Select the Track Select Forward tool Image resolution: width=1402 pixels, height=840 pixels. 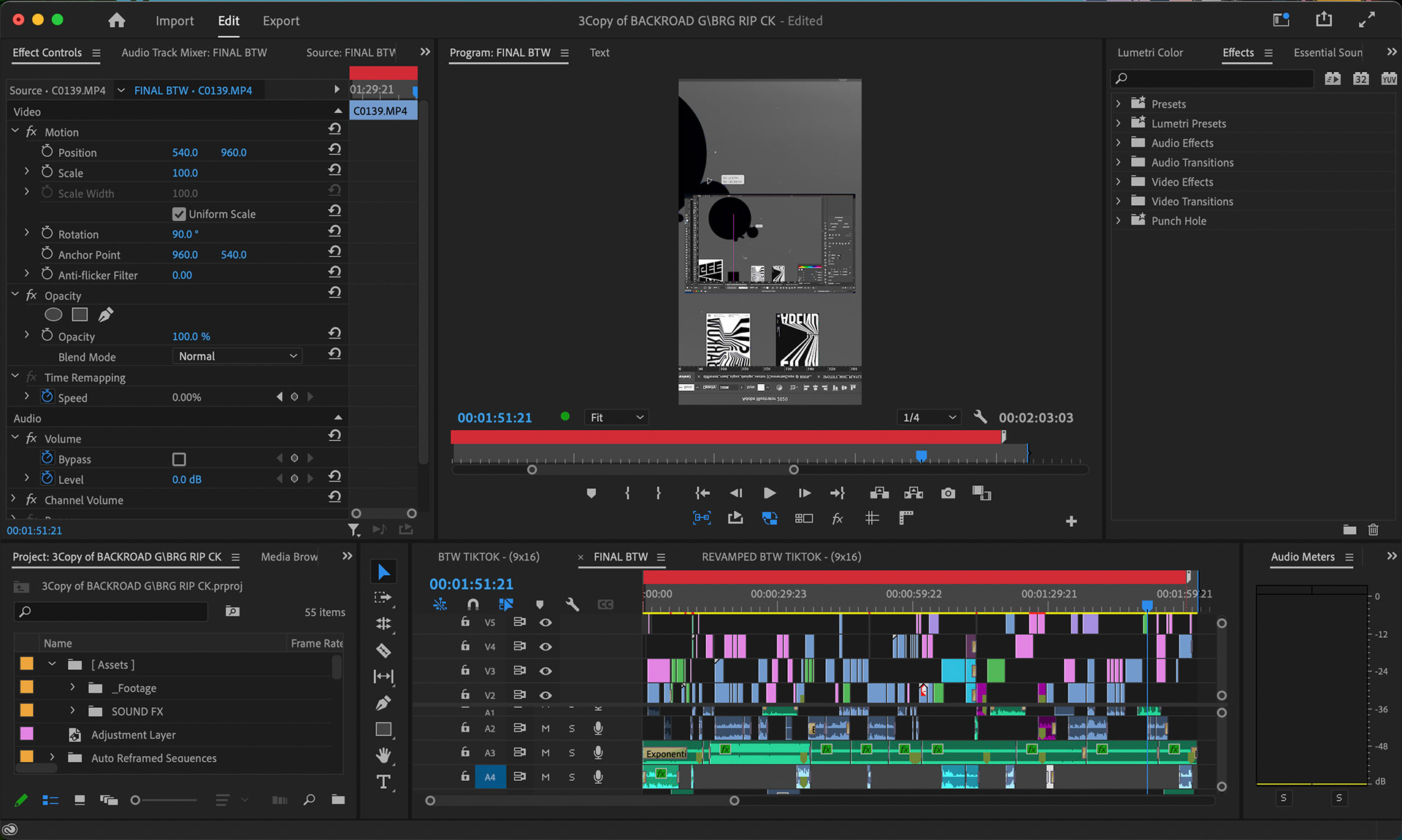click(x=383, y=598)
